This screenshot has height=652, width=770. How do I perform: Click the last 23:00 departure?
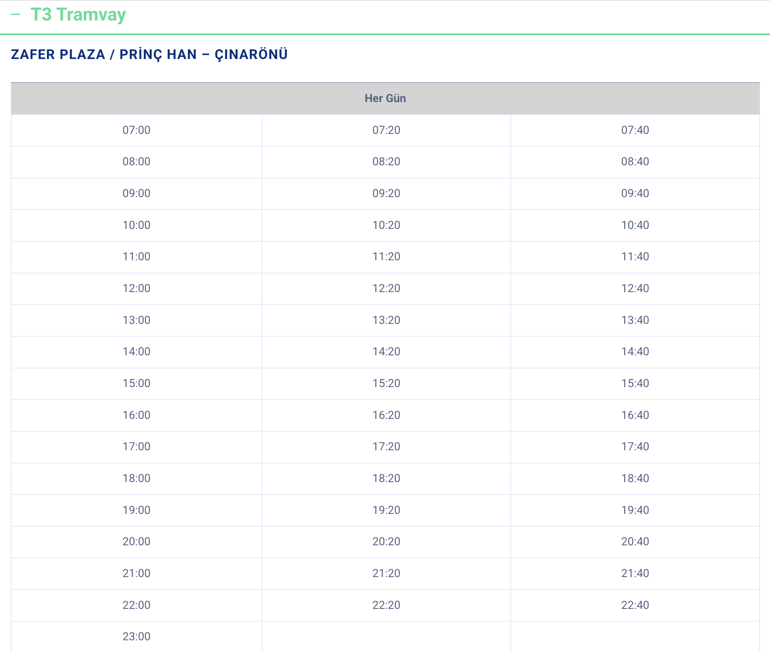tap(137, 636)
